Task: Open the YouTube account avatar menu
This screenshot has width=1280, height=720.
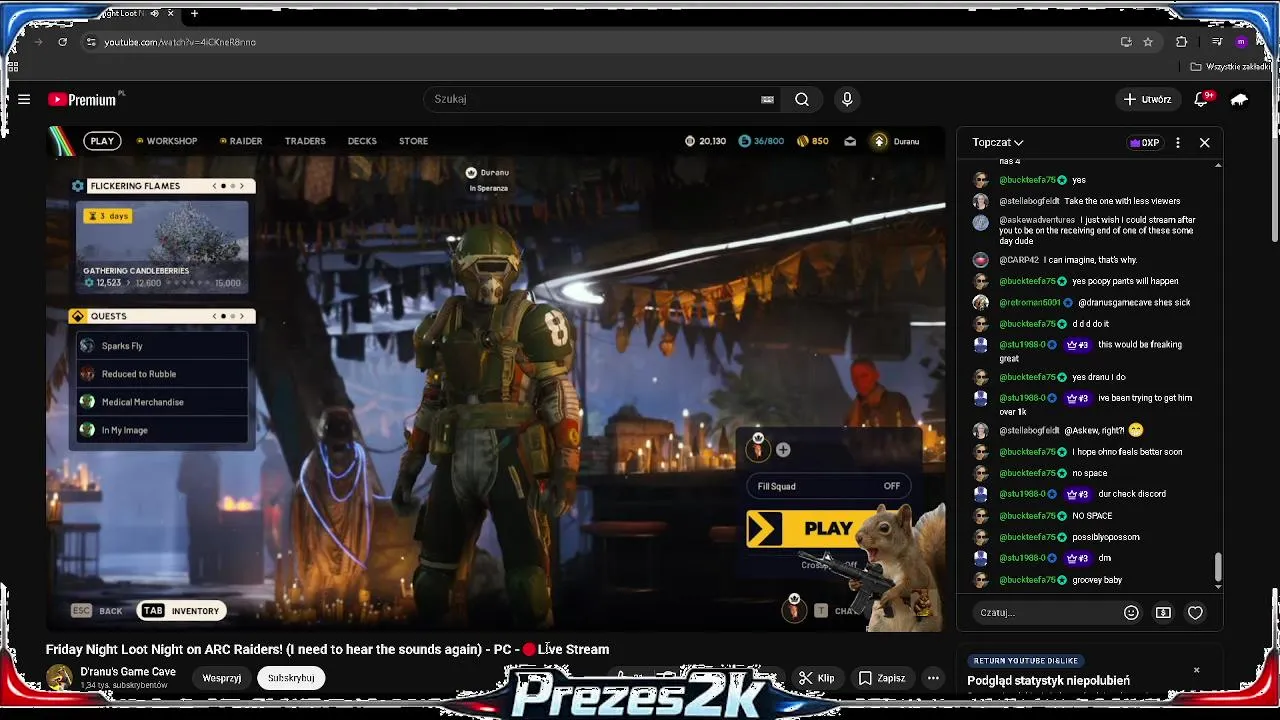Action: tap(1240, 99)
